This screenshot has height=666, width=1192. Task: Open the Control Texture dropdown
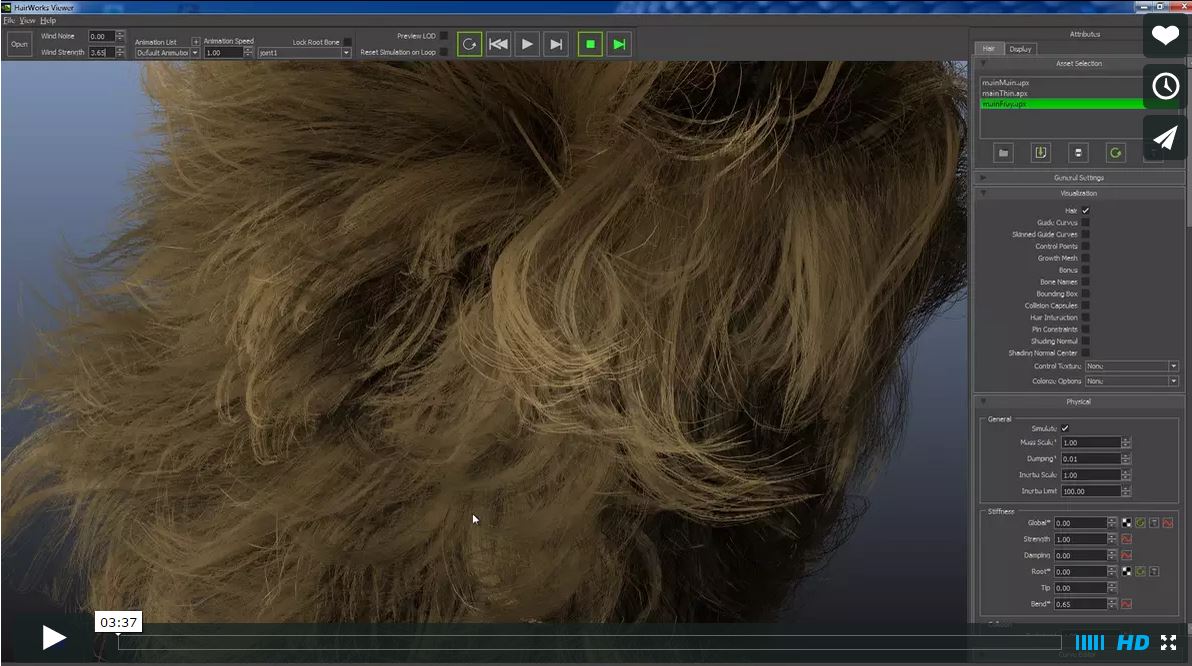[x=1131, y=366]
